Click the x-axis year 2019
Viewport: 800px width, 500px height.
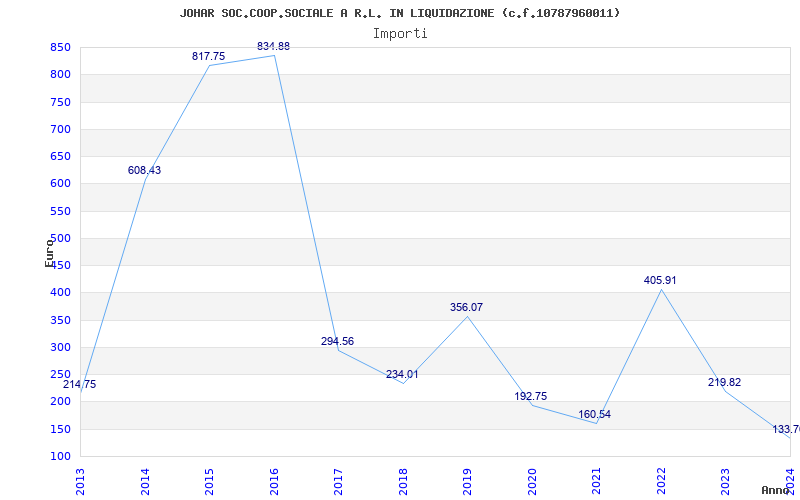coord(467,481)
